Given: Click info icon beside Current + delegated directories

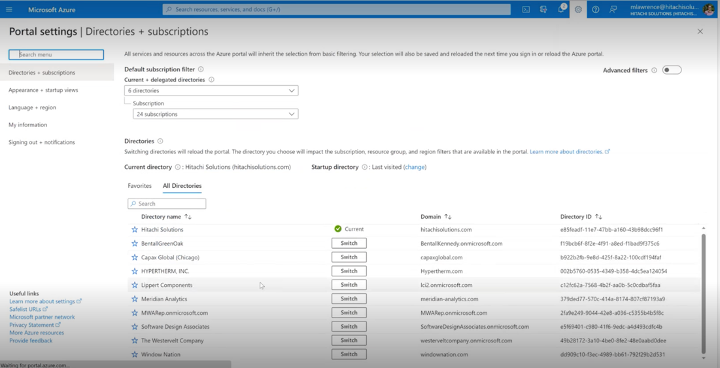Looking at the screenshot, I should coord(211,79).
